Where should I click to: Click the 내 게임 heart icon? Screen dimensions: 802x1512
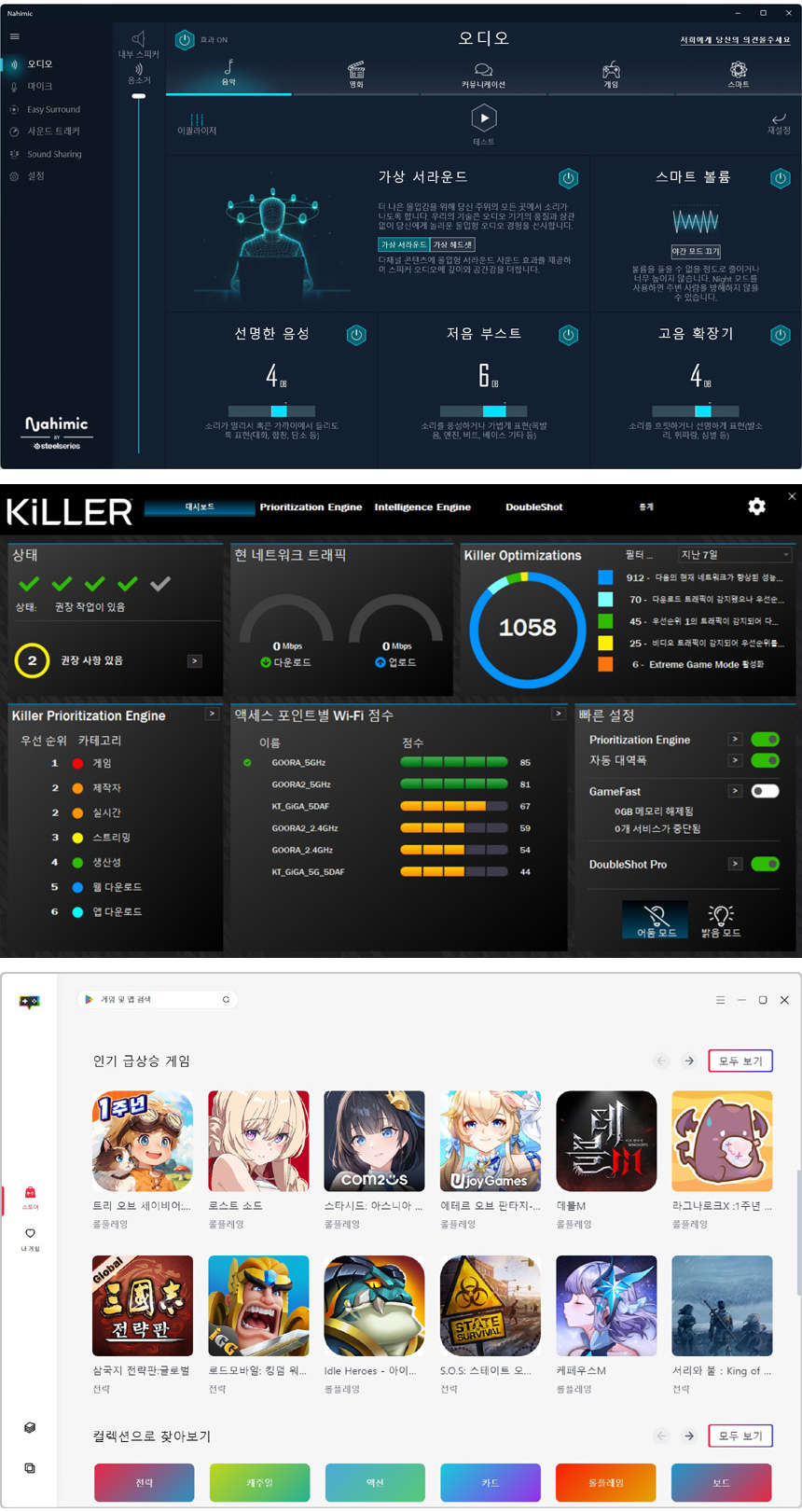click(30, 1233)
